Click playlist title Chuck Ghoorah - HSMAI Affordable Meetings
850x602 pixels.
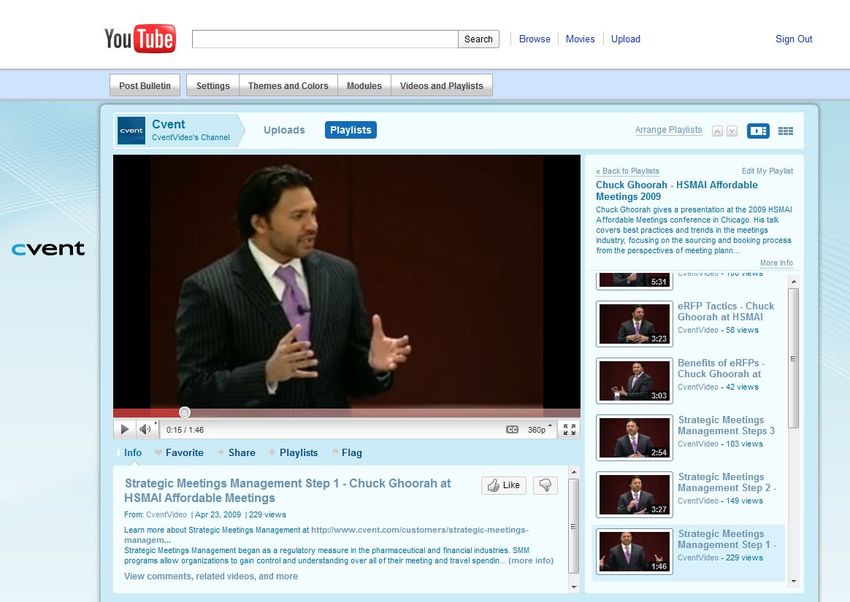pyautogui.click(x=677, y=191)
